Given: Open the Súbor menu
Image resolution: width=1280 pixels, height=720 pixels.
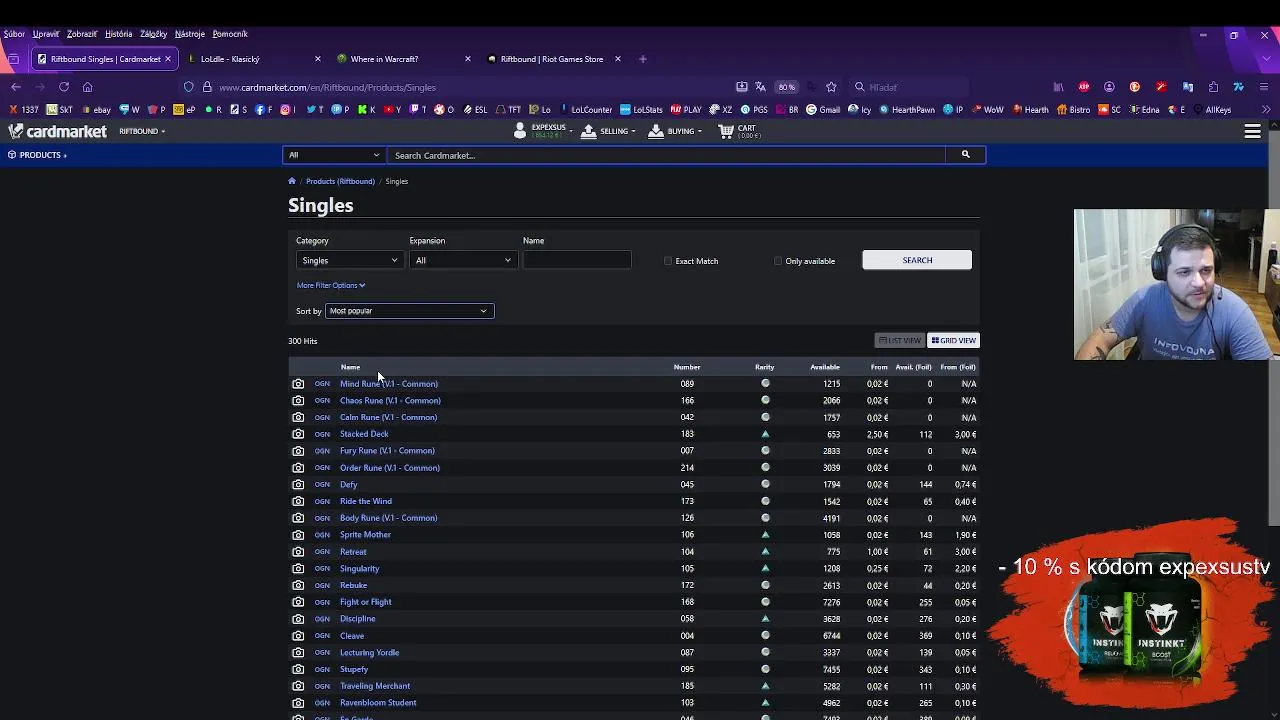Looking at the screenshot, I should click(x=14, y=34).
